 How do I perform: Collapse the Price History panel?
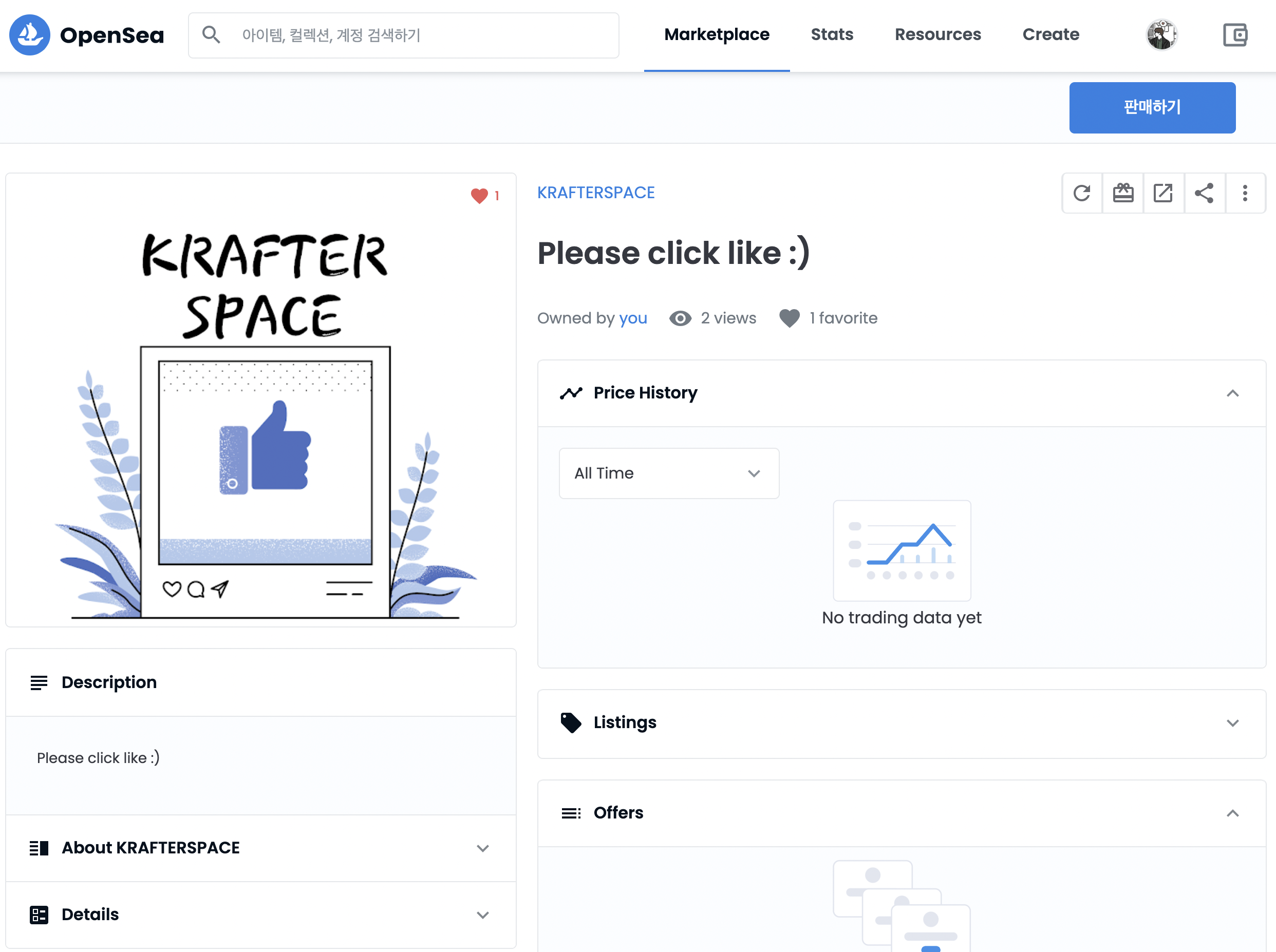coord(1232,394)
